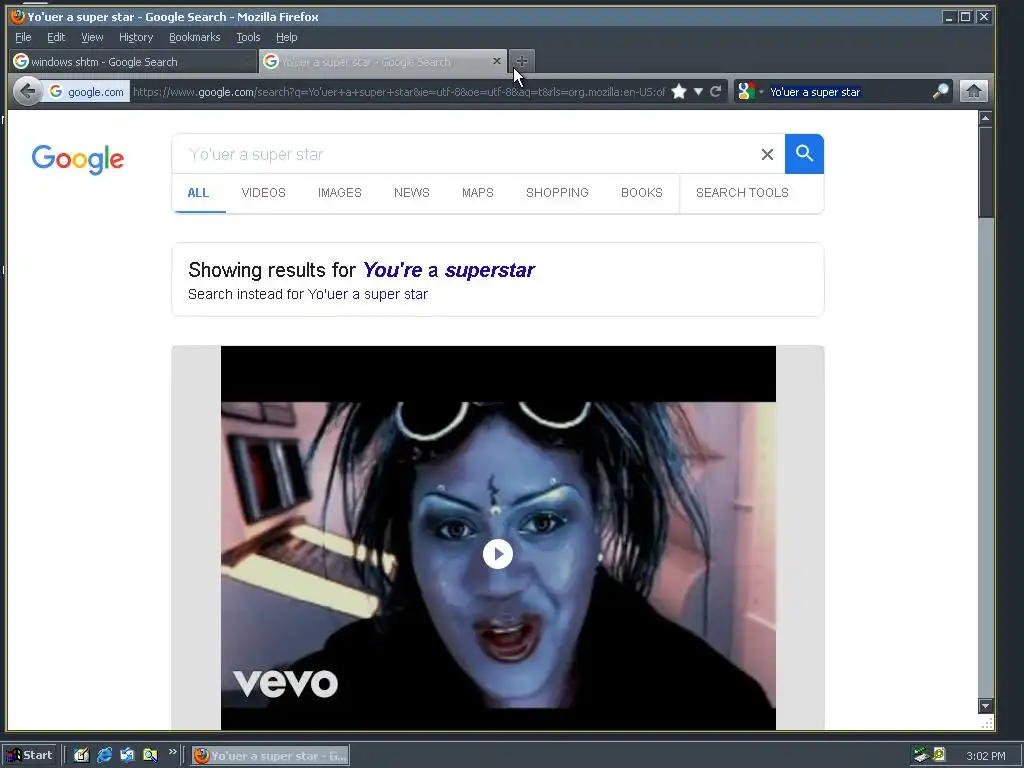The image size is (1024, 768).
Task: Open SEARCH TOOLS options
Action: pos(742,193)
